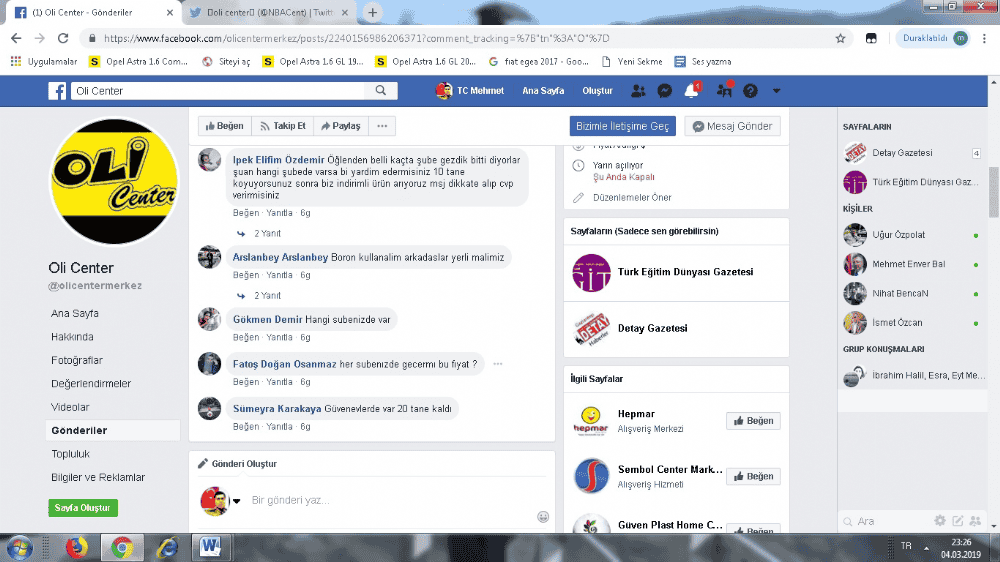Open Messenger icon in top bar
The image size is (1000, 562).
[x=665, y=91]
